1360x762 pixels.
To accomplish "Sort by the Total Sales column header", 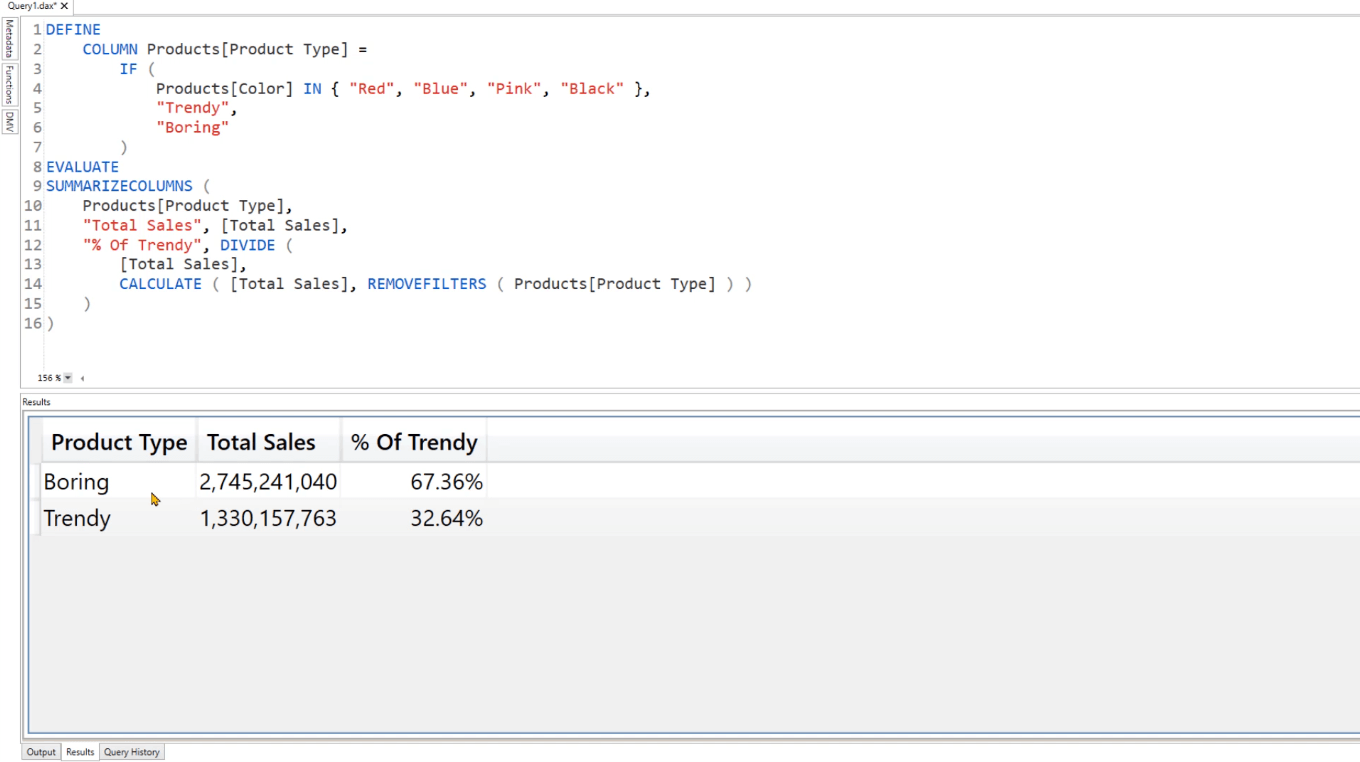I will coord(268,442).
